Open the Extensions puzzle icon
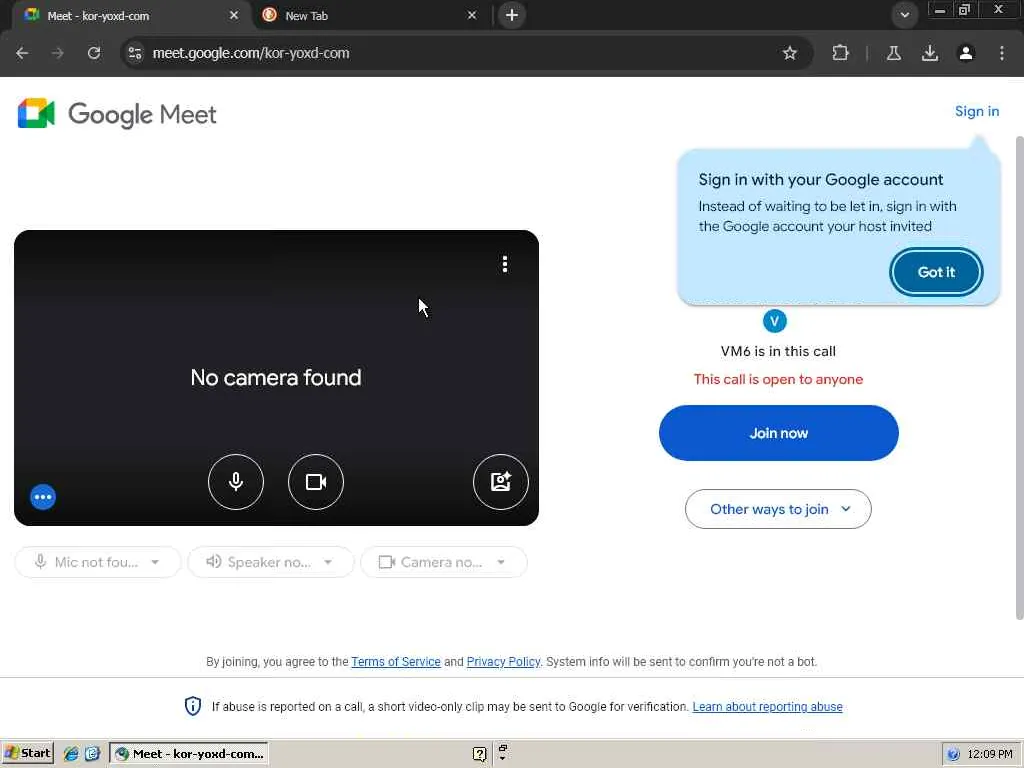This screenshot has height=768, width=1024. pos(840,53)
